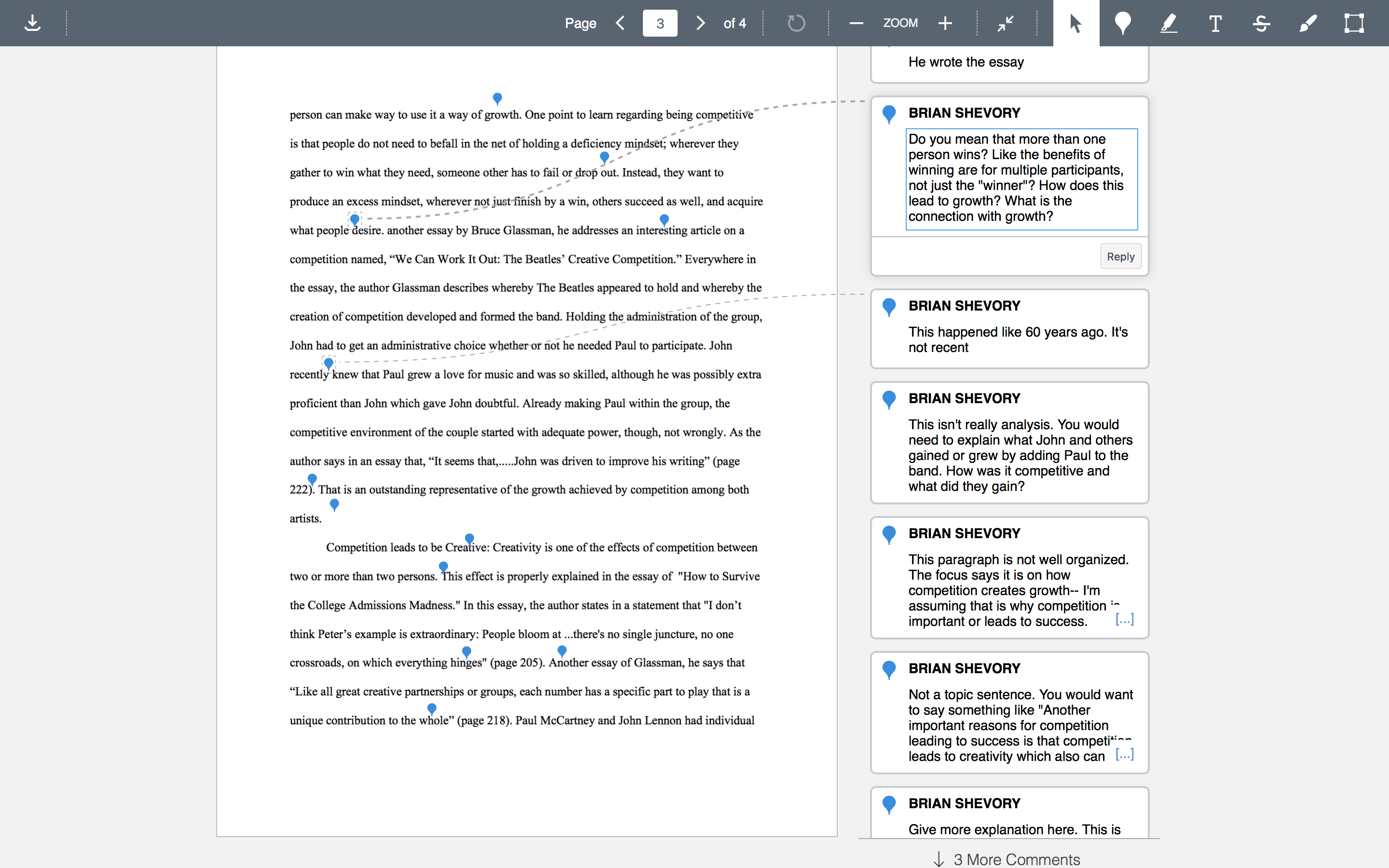Screen dimensions: 1389x868
Task: Zoom in with the plus icon
Action: click(945, 23)
